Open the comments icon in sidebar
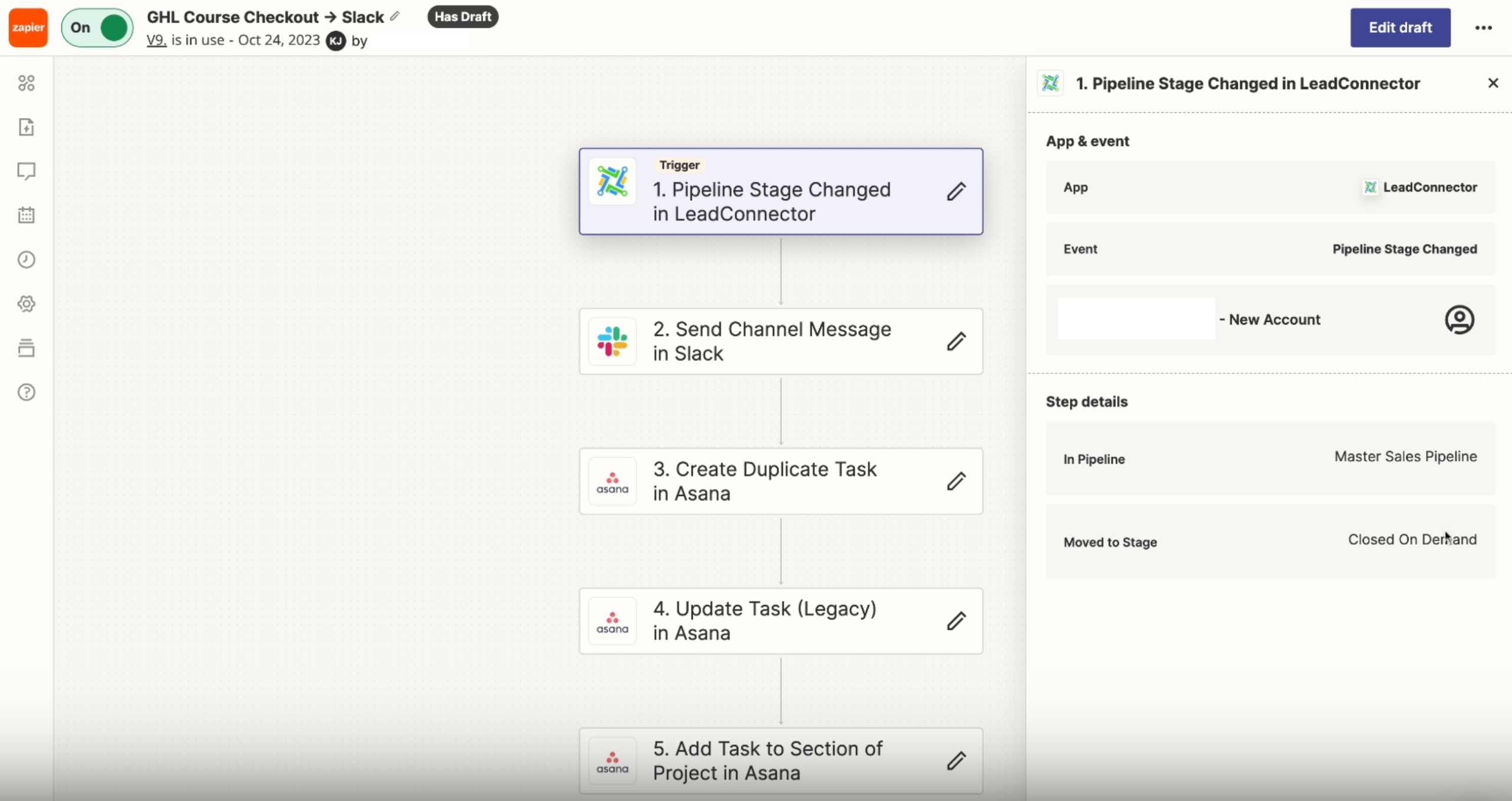1512x801 pixels. tap(26, 171)
